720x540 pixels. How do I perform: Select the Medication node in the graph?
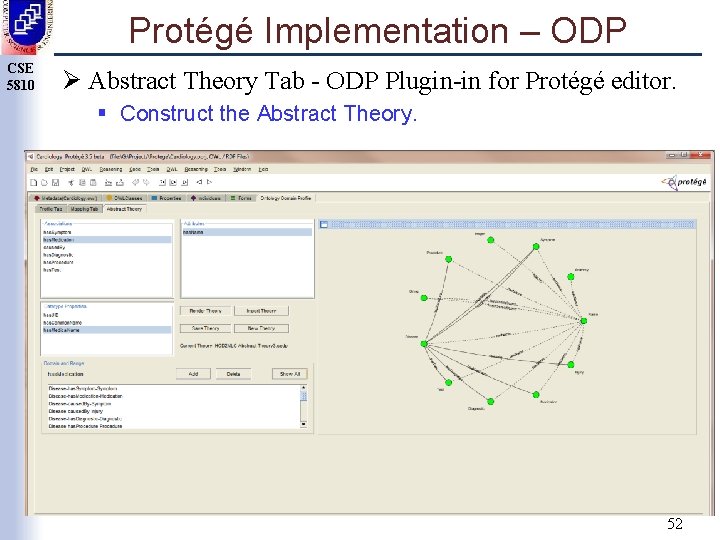pos(536,394)
